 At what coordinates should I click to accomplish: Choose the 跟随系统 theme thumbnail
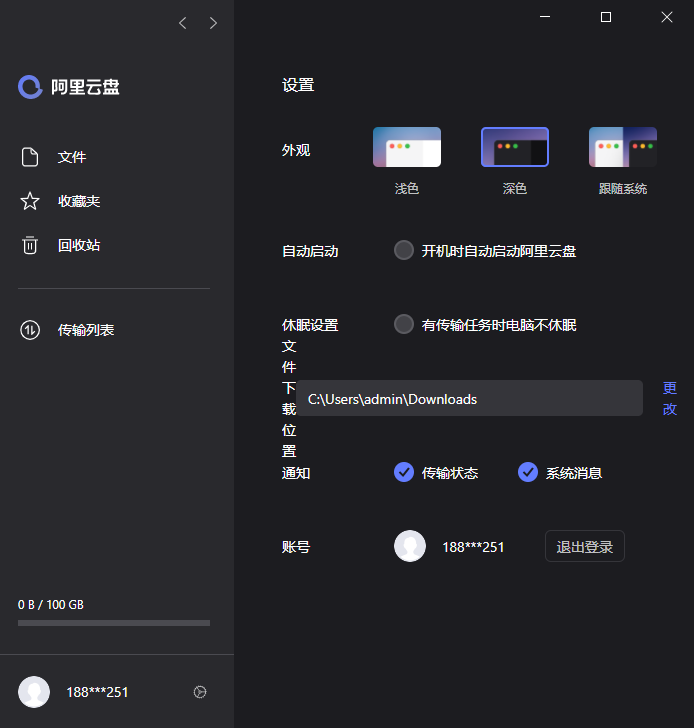tap(623, 147)
